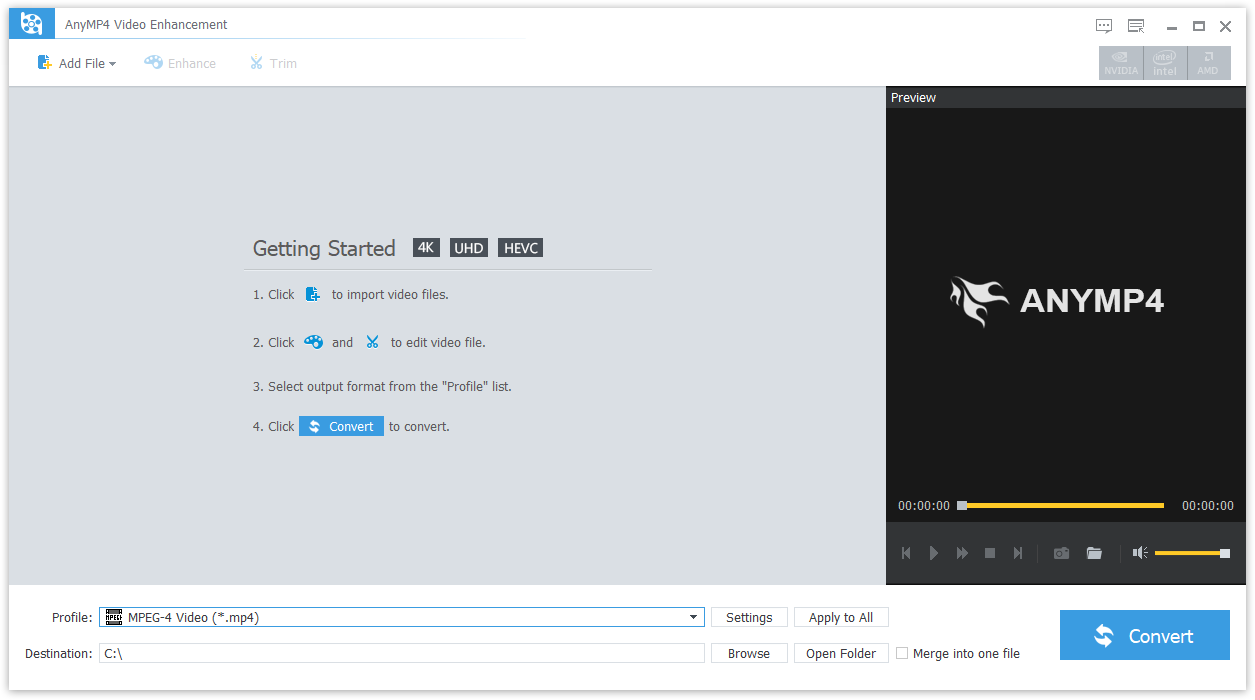Image resolution: width=1255 pixels, height=700 pixels.
Task: Click the UHD badge
Action: coord(469,248)
